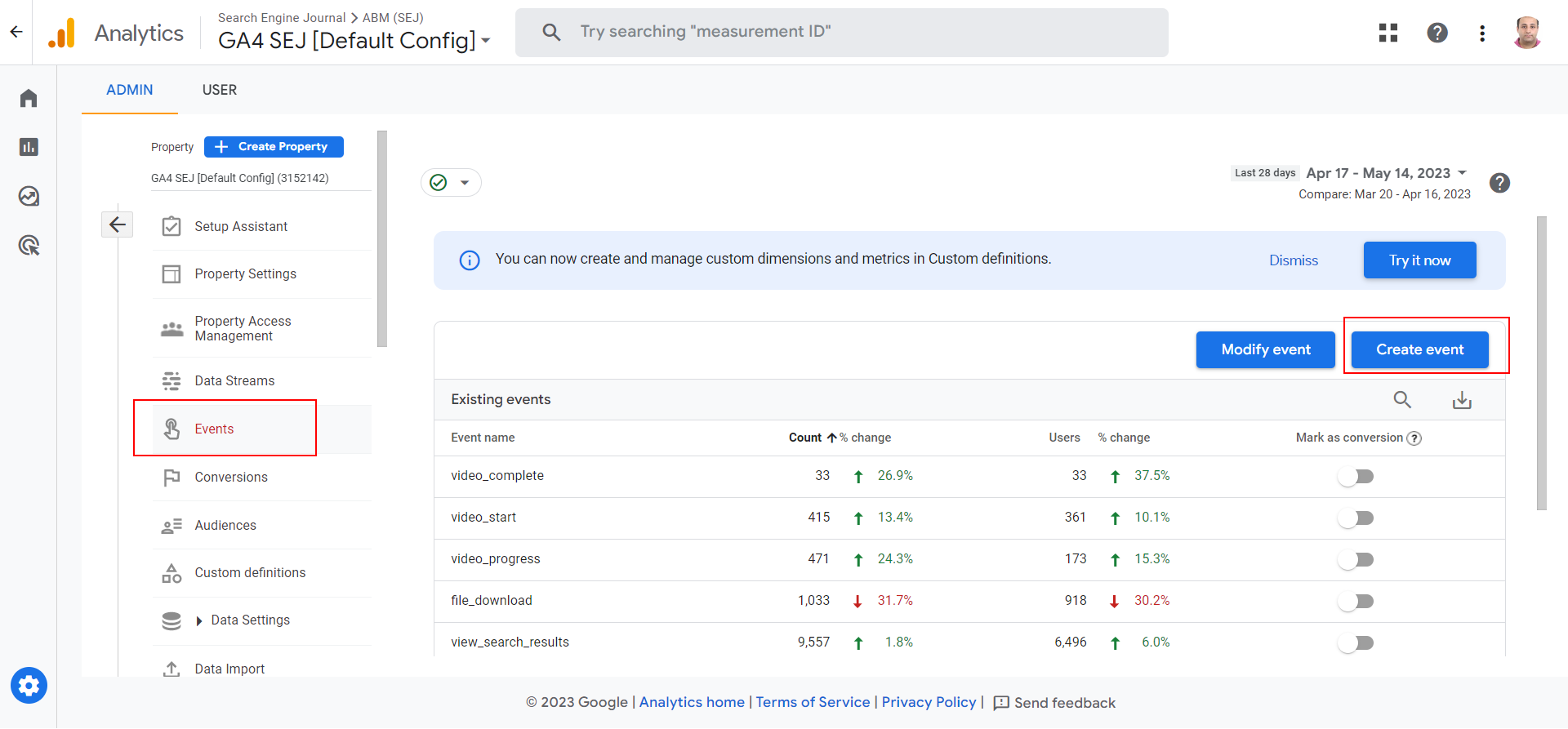Click the file_download event name

tap(492, 601)
